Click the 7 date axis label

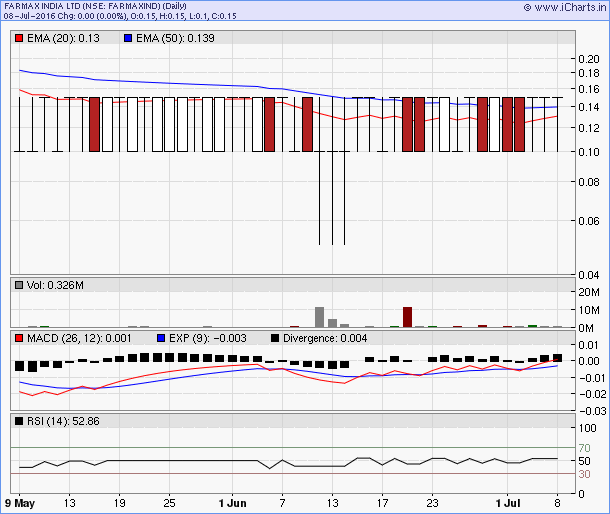pyautogui.click(x=282, y=503)
